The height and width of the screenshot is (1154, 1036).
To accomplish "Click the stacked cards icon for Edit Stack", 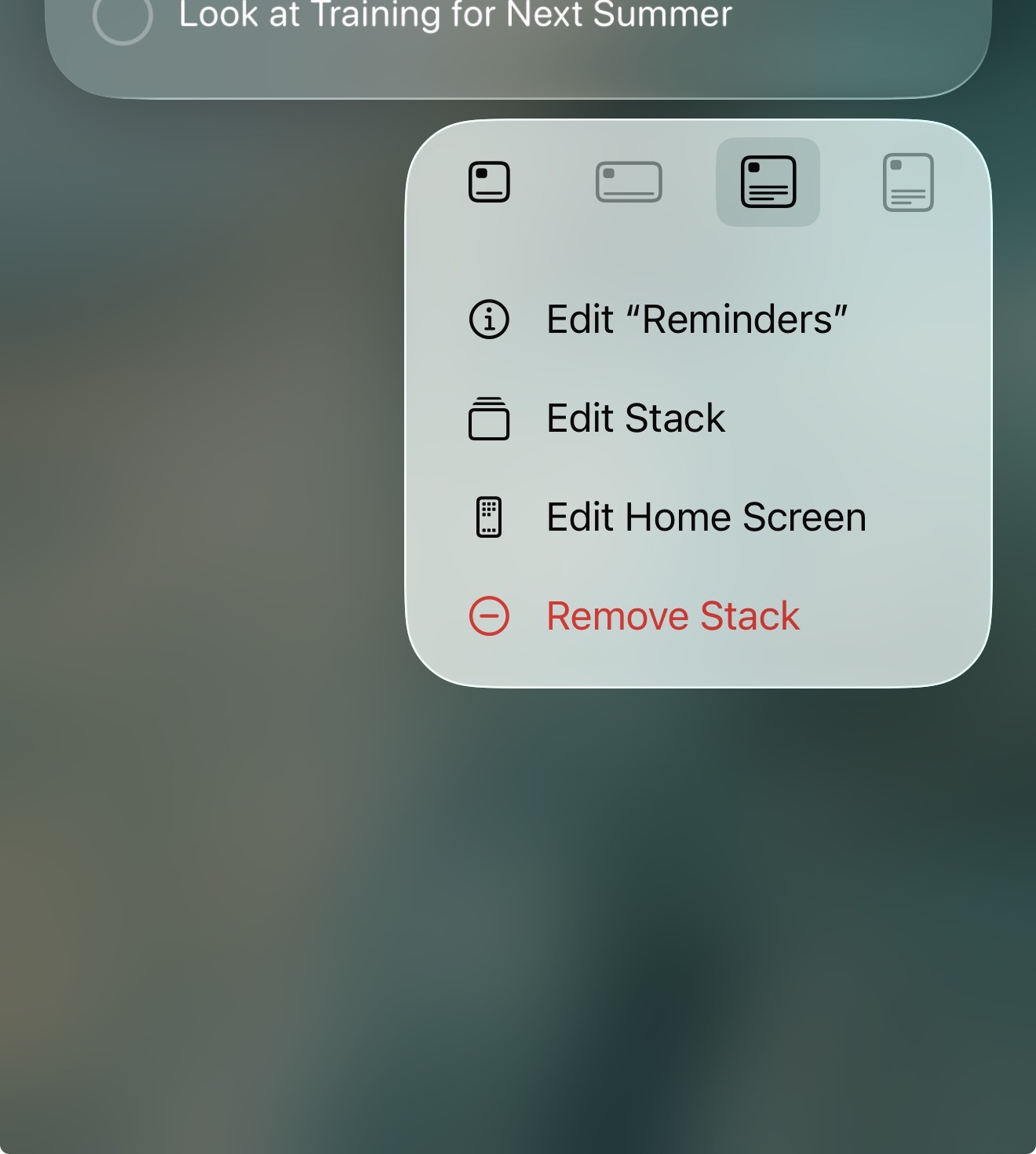I will (x=489, y=418).
